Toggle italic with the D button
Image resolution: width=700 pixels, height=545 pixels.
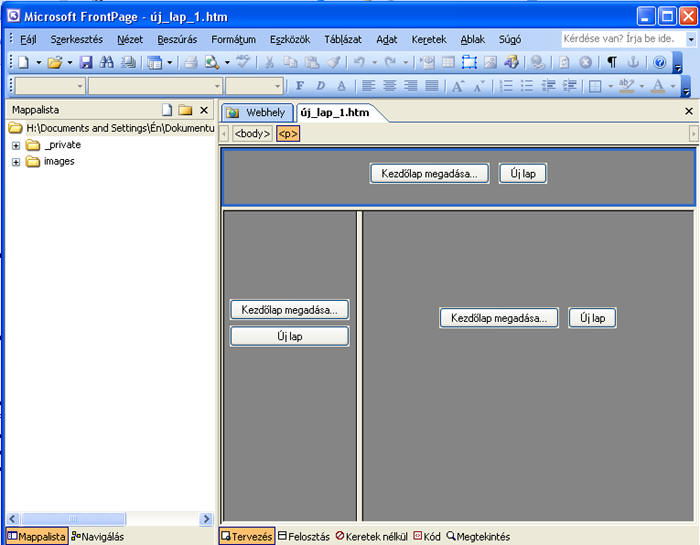point(321,86)
